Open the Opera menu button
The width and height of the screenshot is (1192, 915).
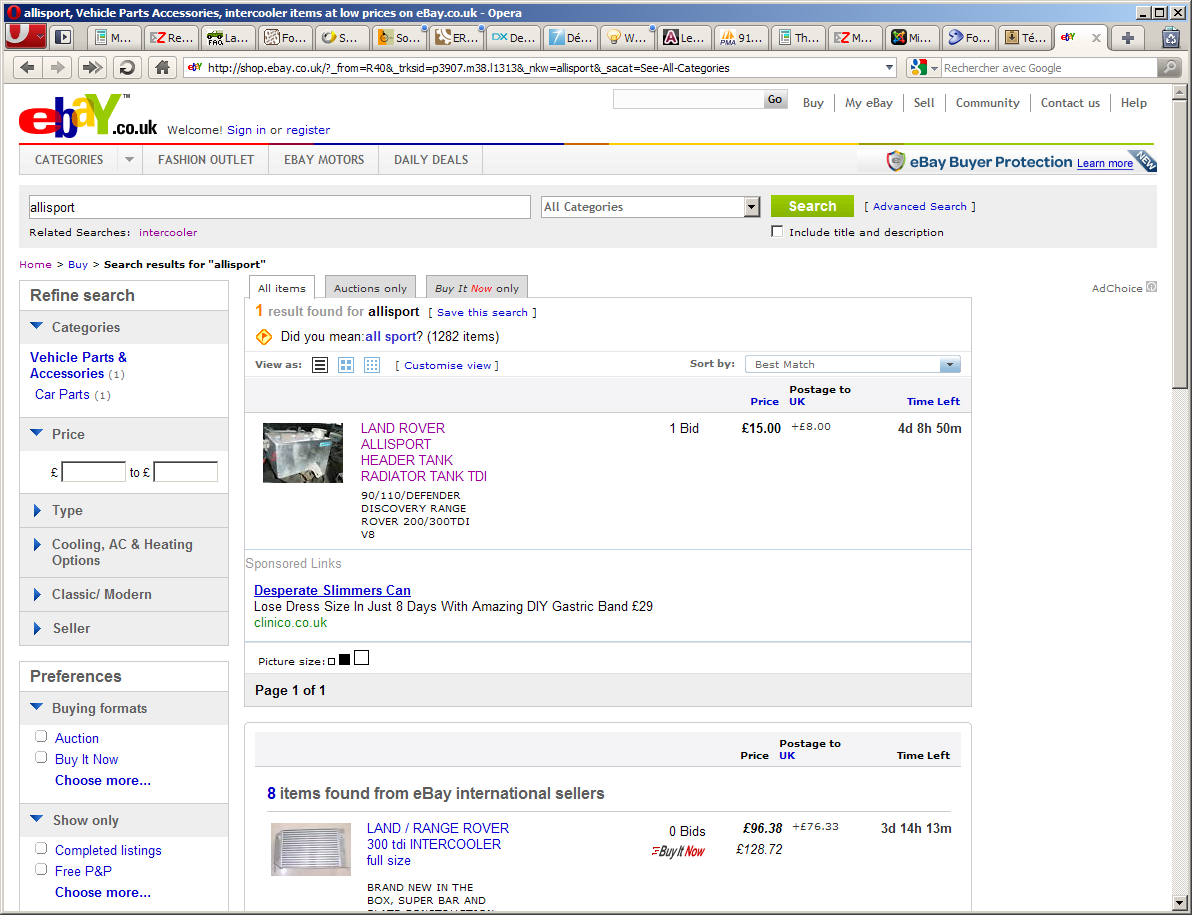pyautogui.click(x=24, y=37)
